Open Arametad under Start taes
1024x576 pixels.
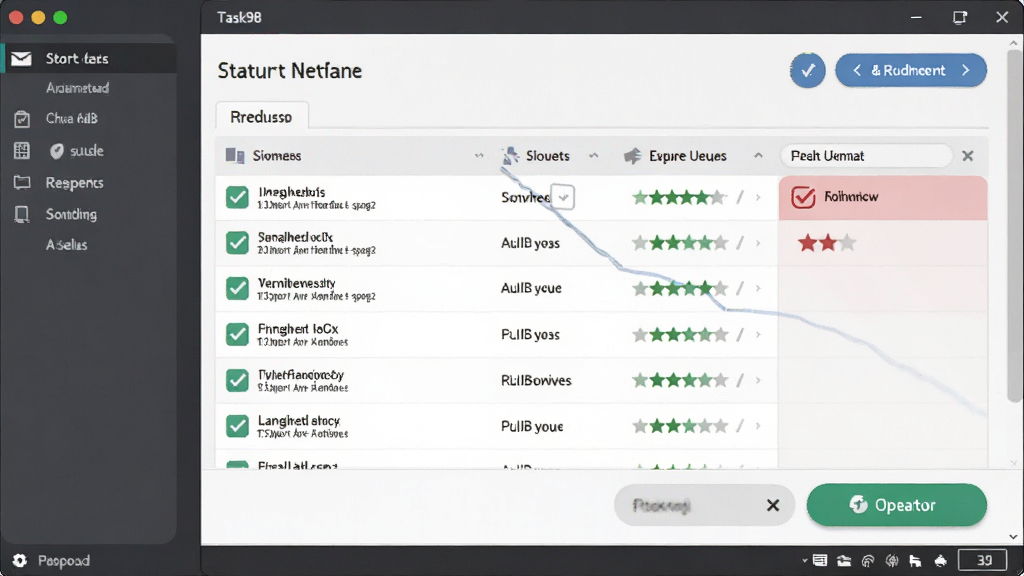pos(77,88)
